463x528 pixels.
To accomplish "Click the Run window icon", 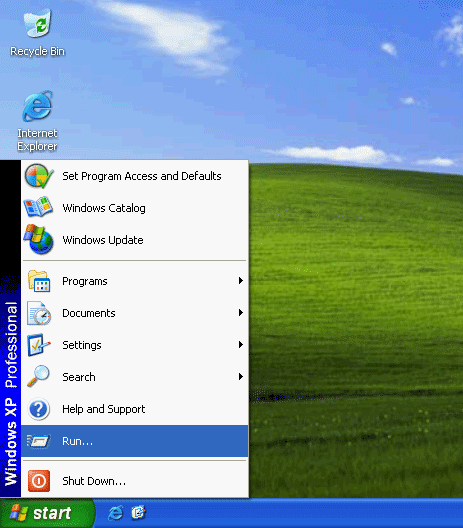I will [39, 441].
